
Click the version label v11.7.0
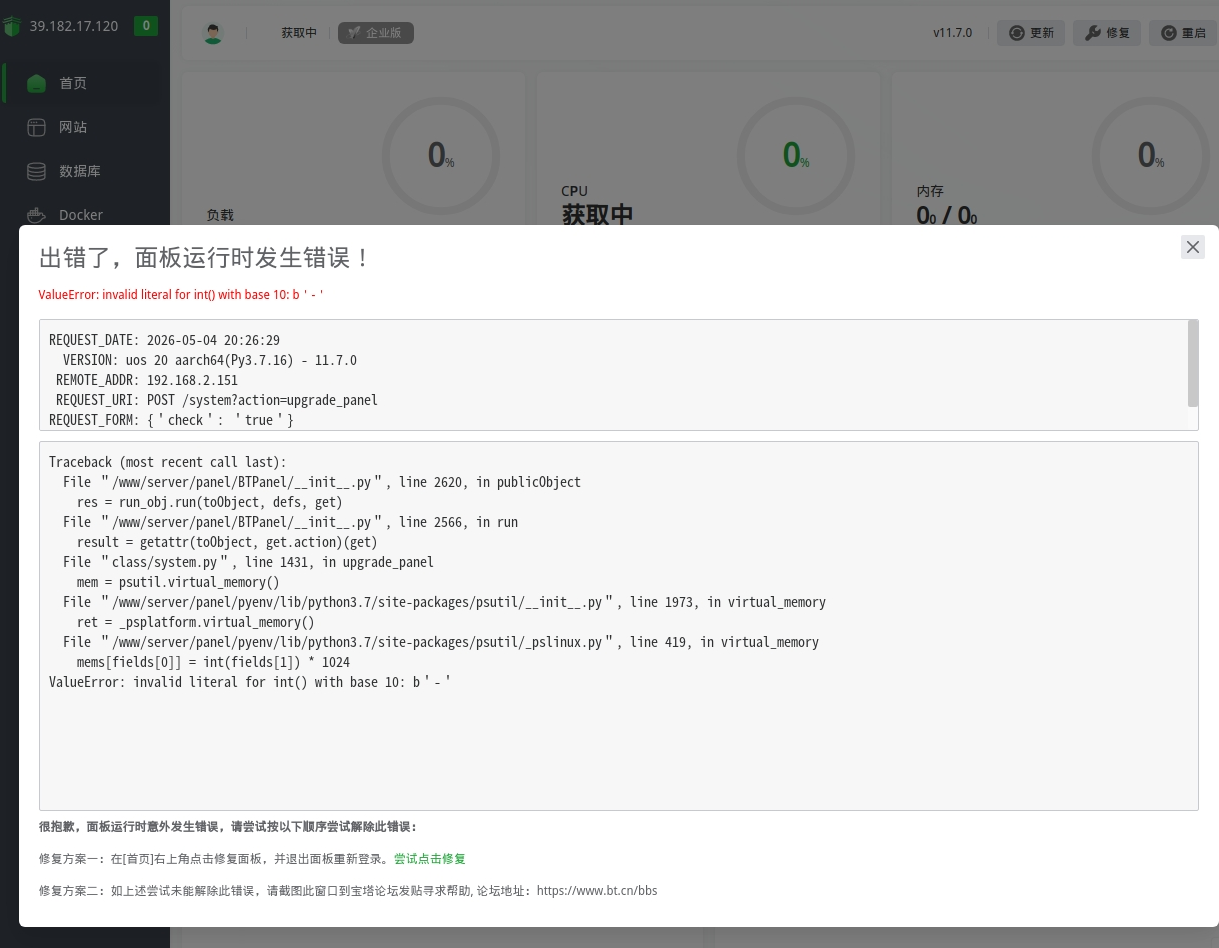[953, 33]
